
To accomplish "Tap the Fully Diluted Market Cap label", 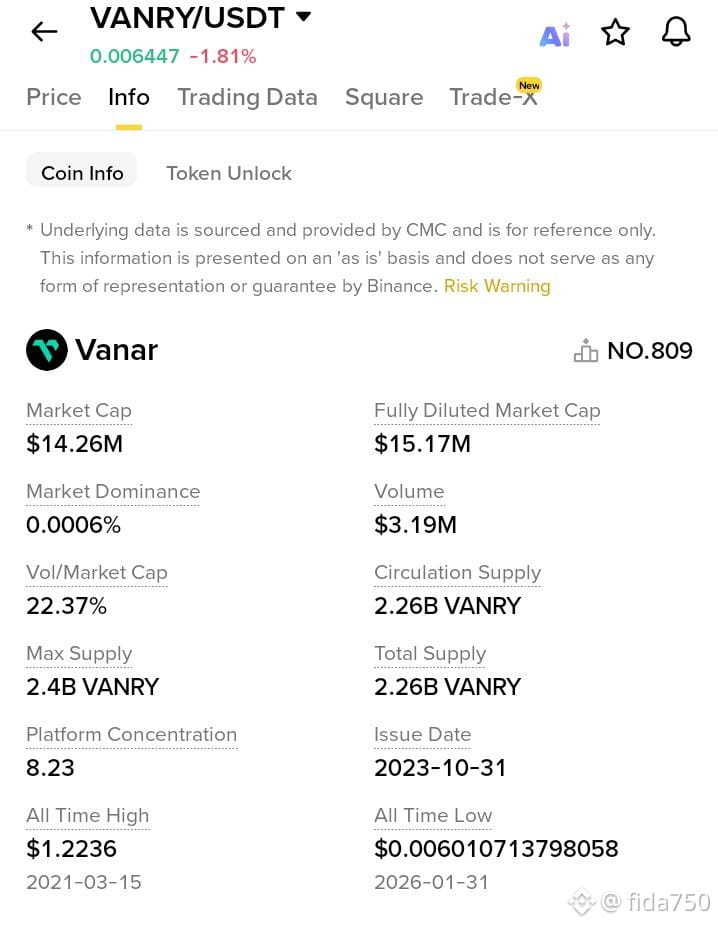I will (487, 410).
